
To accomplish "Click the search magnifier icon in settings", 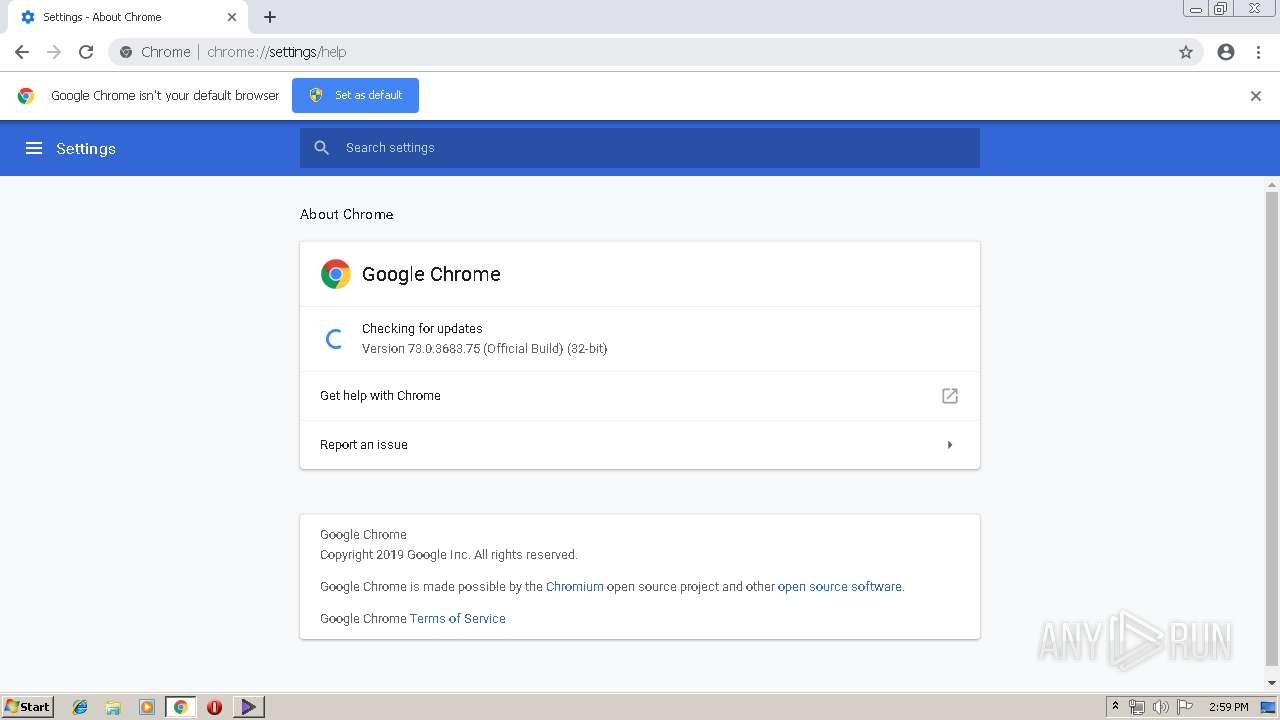I will pos(322,148).
